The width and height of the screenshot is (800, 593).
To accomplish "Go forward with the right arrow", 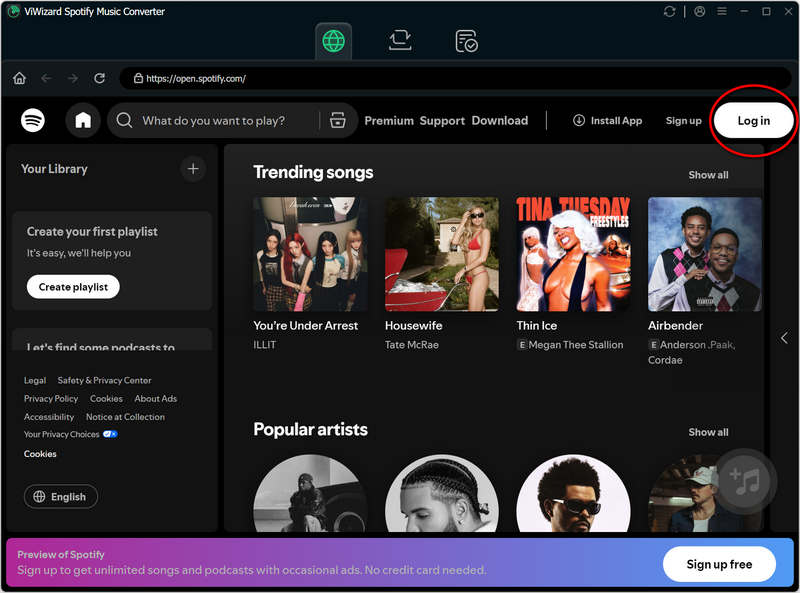I will point(73,78).
